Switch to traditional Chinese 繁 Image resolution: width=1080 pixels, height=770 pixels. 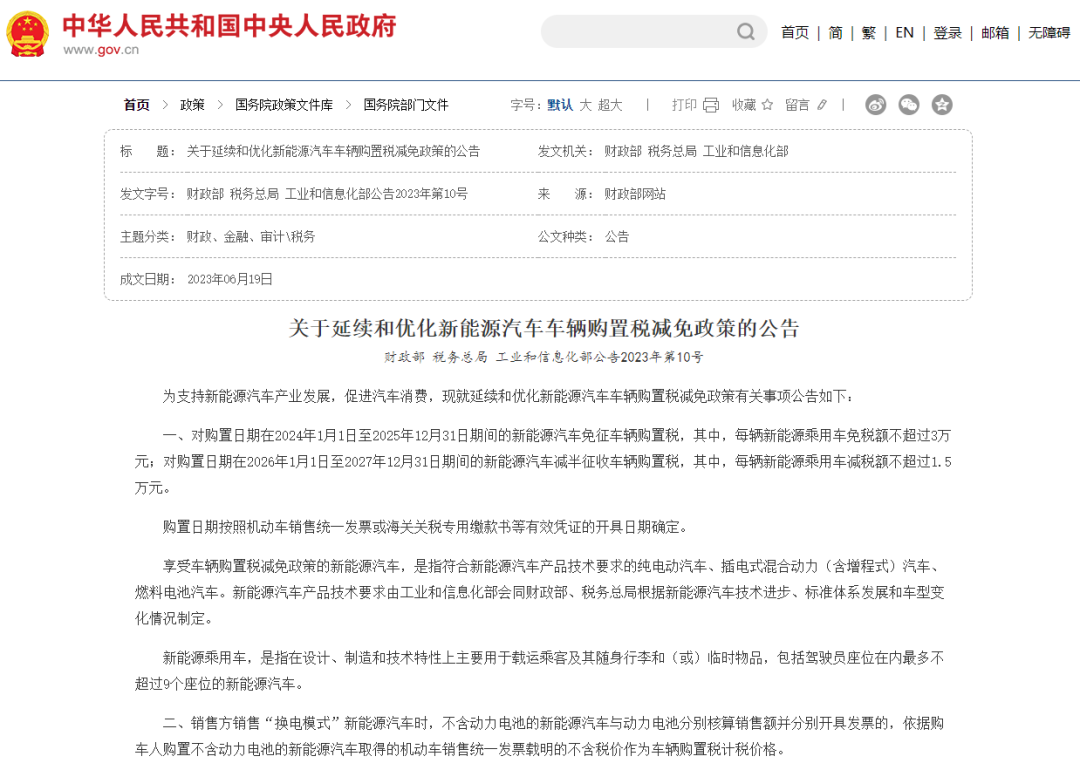pyautogui.click(x=868, y=33)
